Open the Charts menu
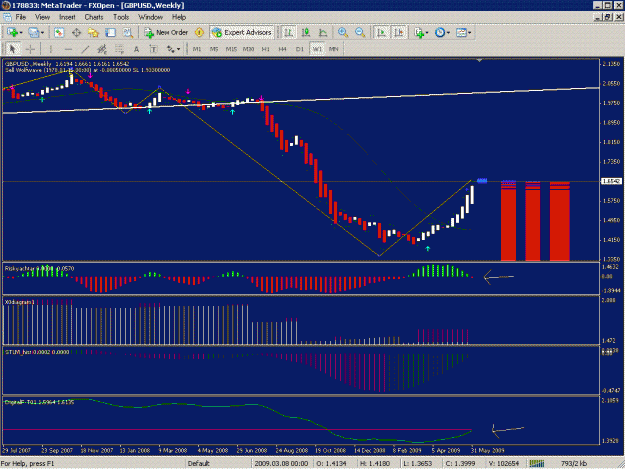625x469 pixels. pos(94,17)
